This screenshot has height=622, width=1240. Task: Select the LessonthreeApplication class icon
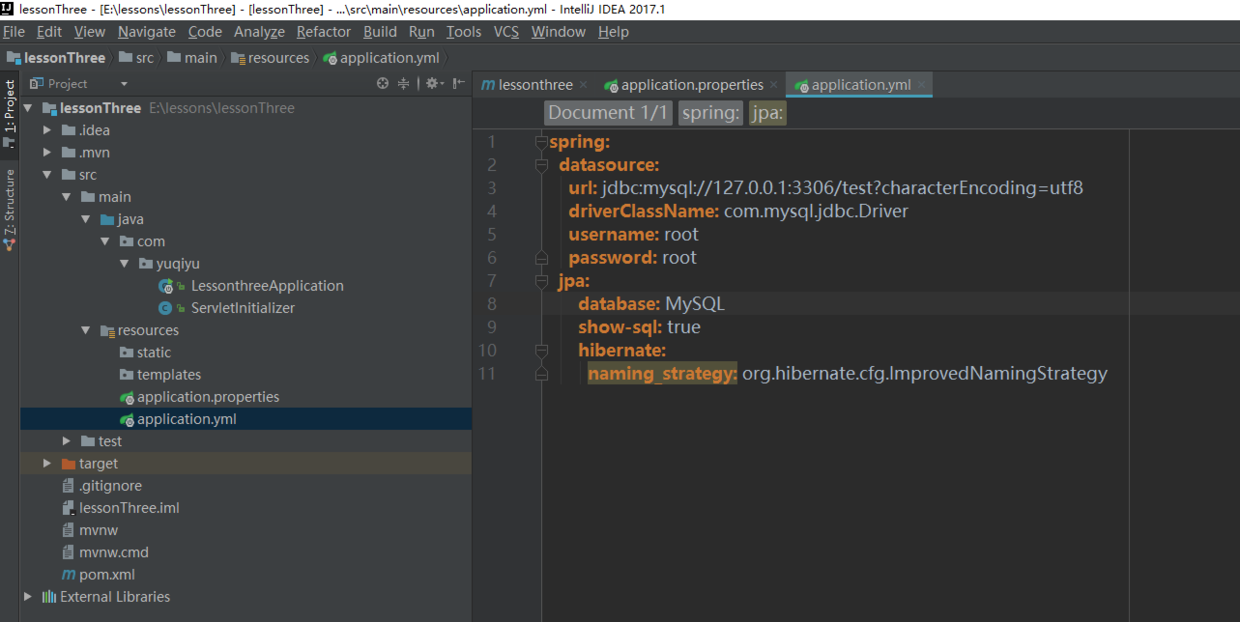166,286
